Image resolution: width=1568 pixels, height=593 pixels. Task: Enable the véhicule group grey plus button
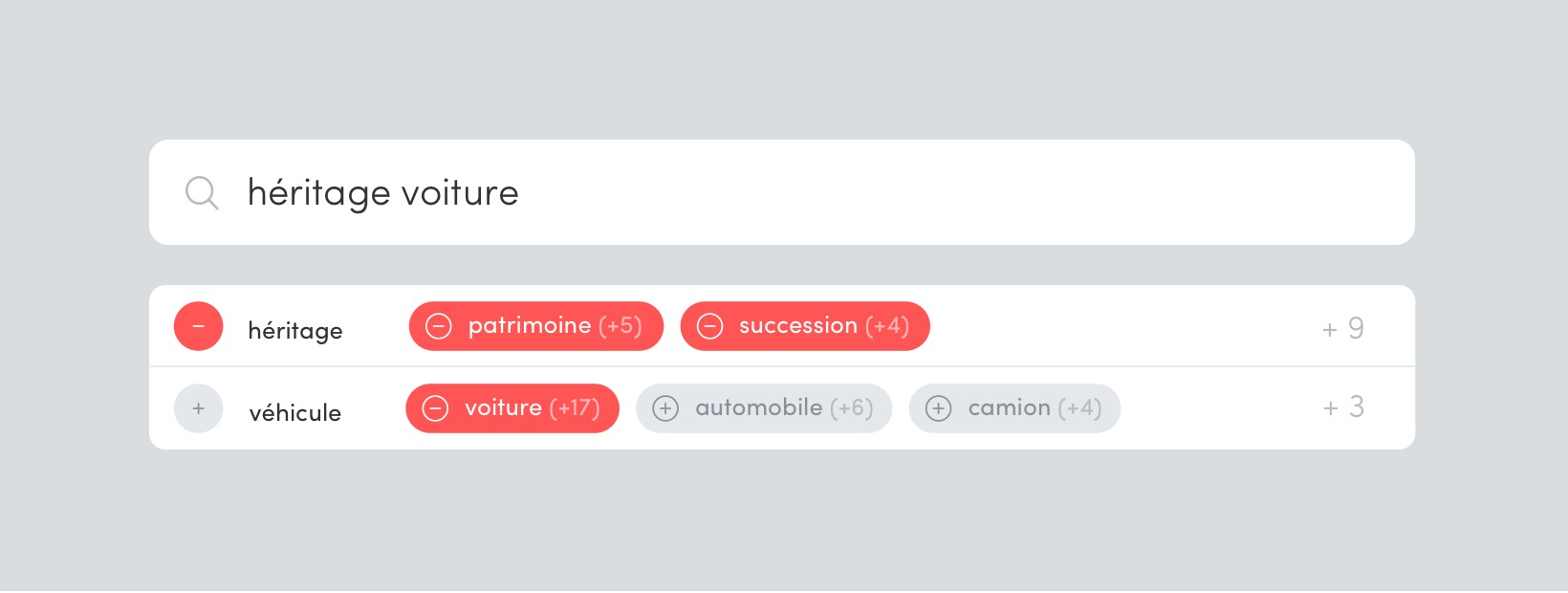pos(199,408)
